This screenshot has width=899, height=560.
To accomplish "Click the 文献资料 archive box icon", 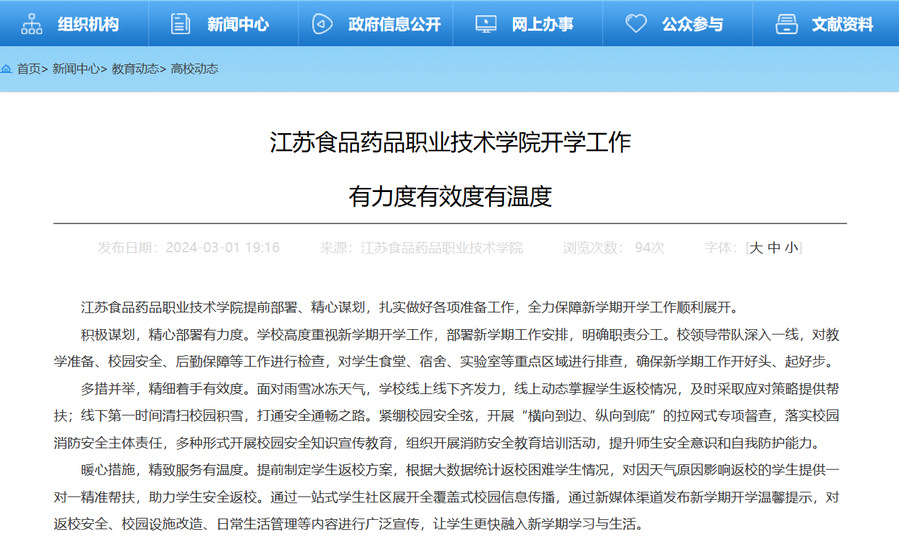I will (787, 24).
